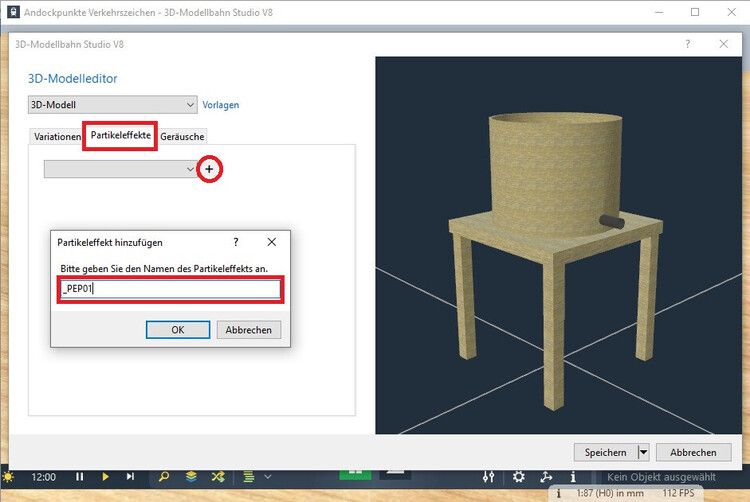Click the Kein Objekt ausgewählt status text
This screenshot has height=502, width=750.
(x=662, y=477)
